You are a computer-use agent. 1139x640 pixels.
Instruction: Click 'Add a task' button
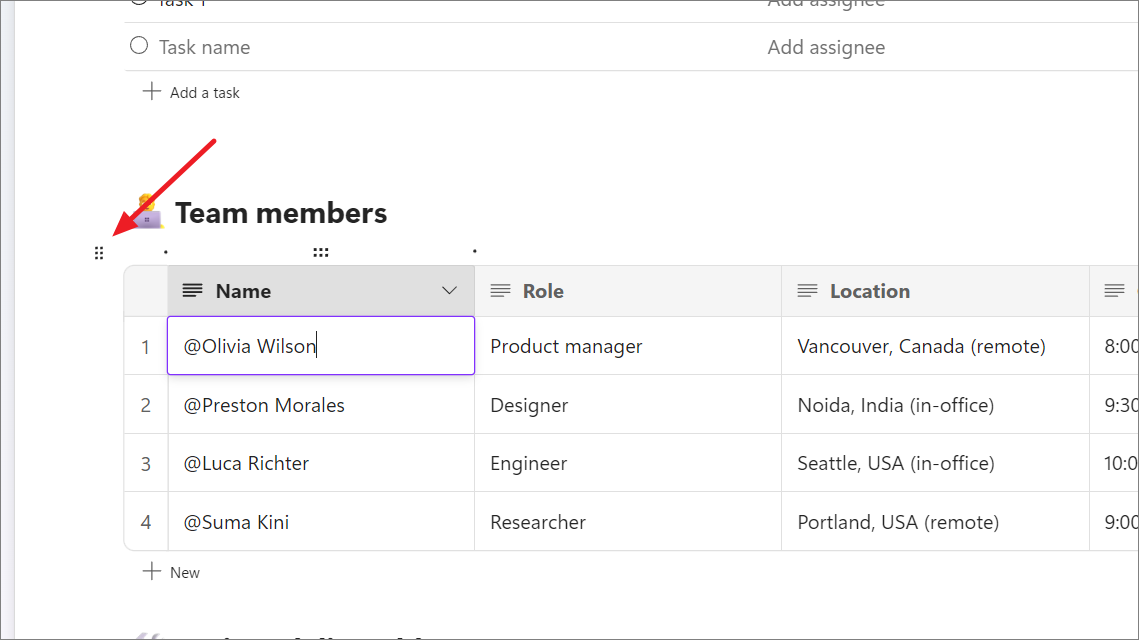click(204, 93)
